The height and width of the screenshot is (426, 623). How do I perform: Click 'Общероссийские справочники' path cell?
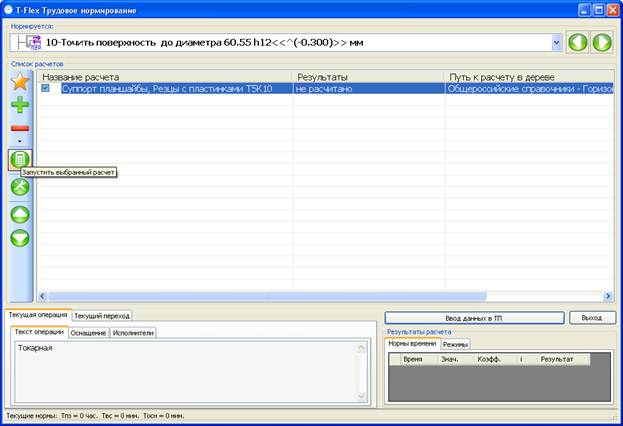click(x=530, y=88)
